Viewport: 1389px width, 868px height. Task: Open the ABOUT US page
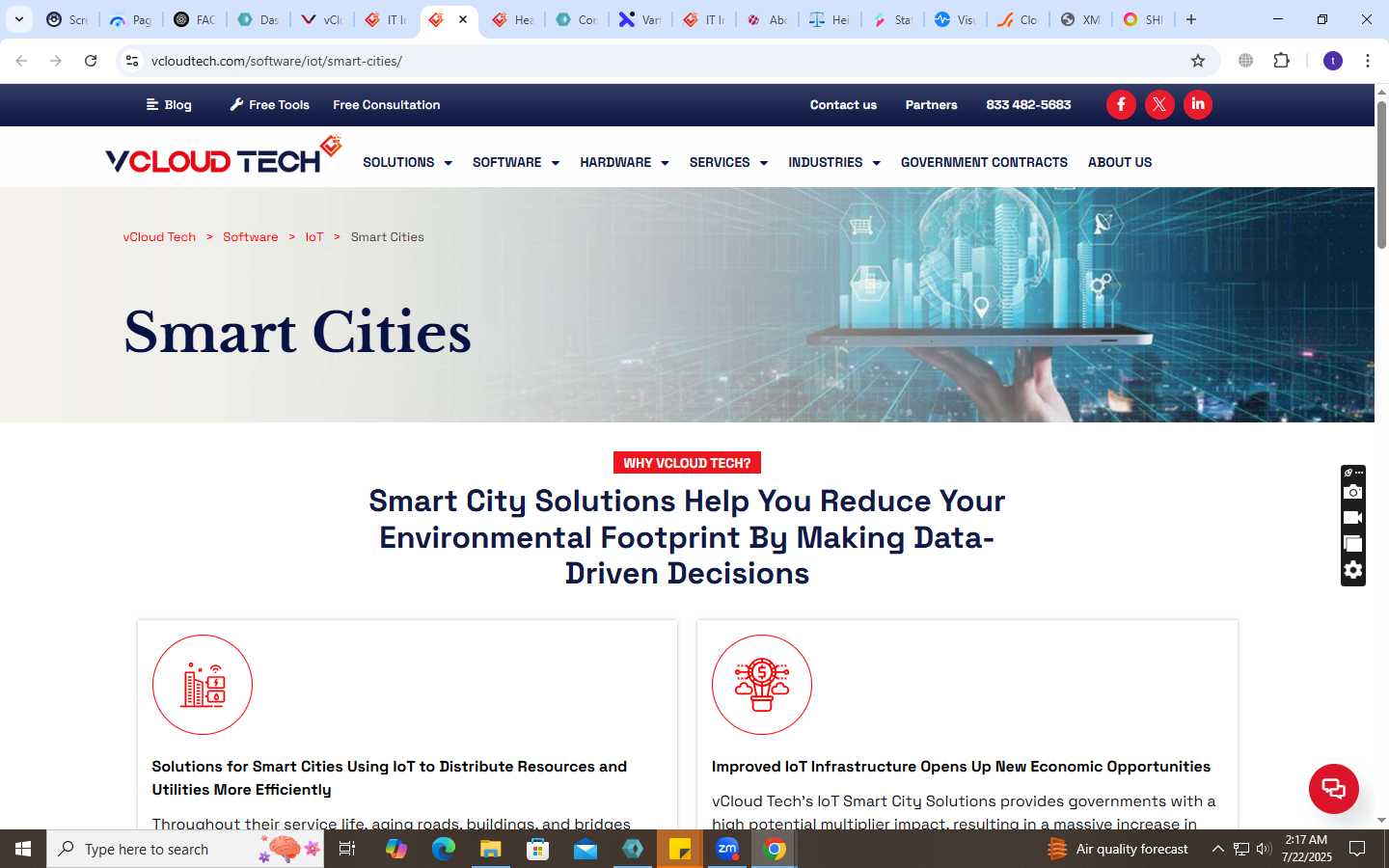(1120, 162)
